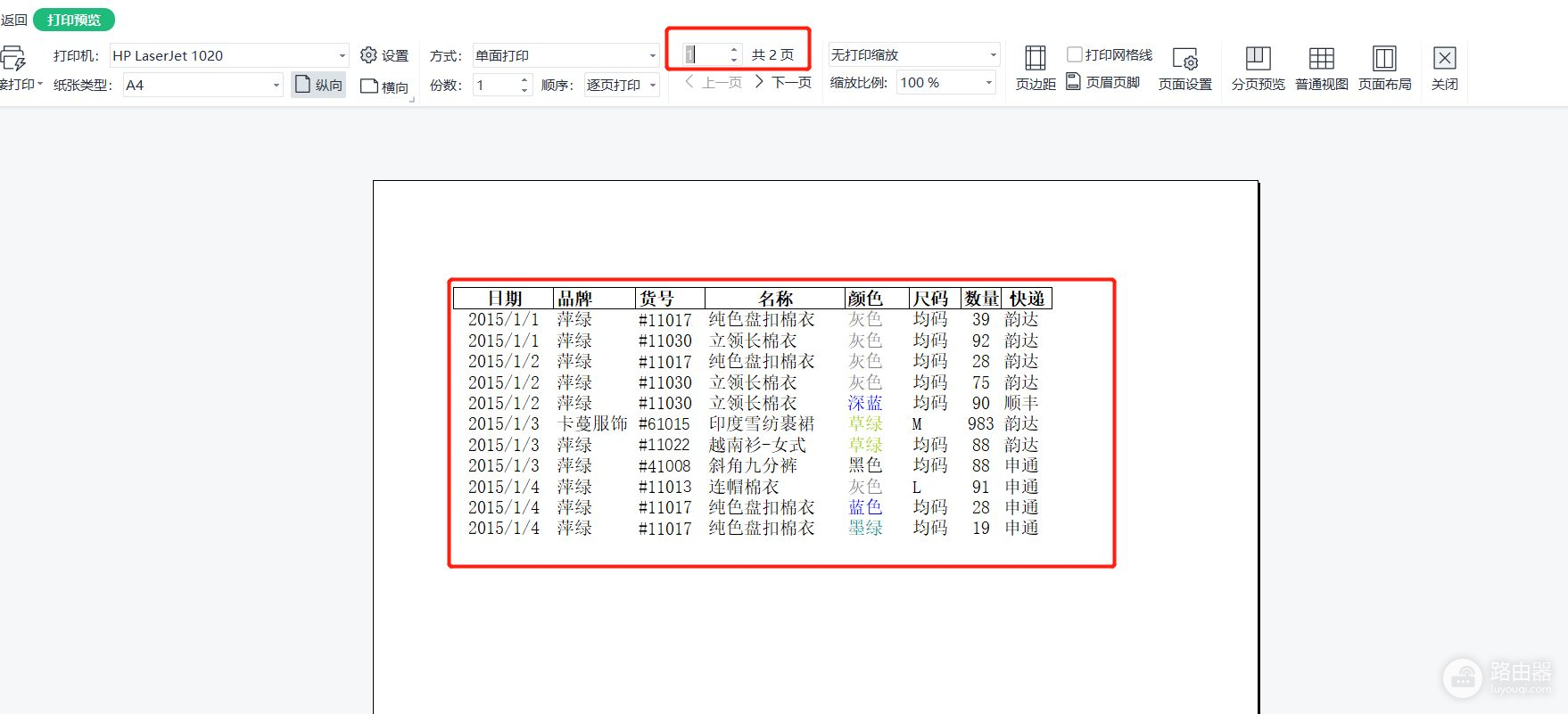Click item number #11013 cell
The height and width of the screenshot is (714, 1568).
(664, 487)
